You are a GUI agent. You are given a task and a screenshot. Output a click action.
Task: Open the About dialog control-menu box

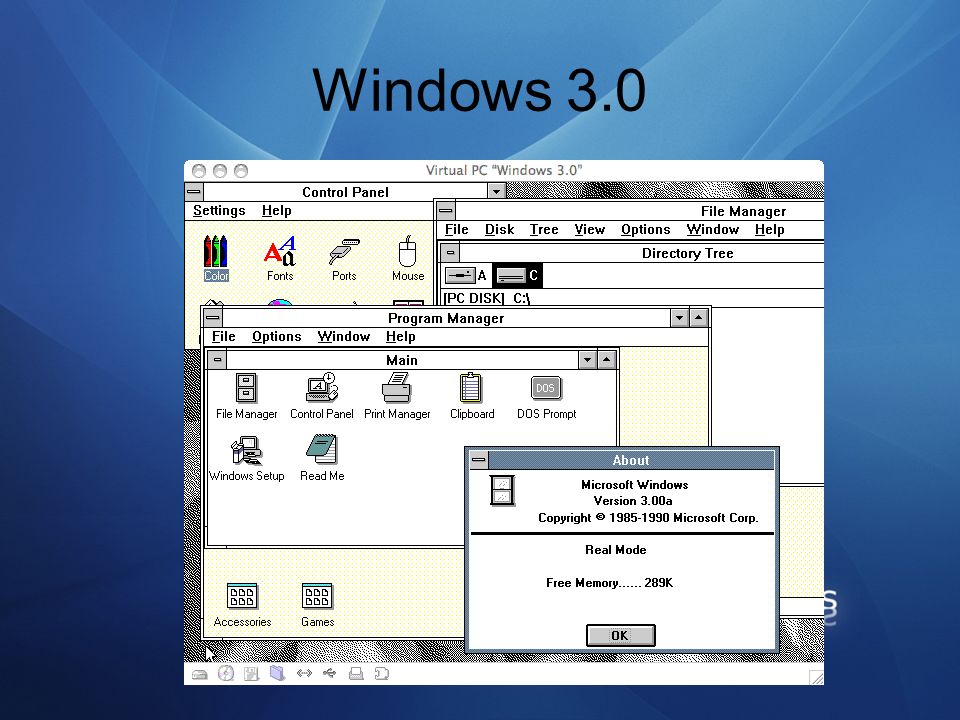click(x=479, y=460)
